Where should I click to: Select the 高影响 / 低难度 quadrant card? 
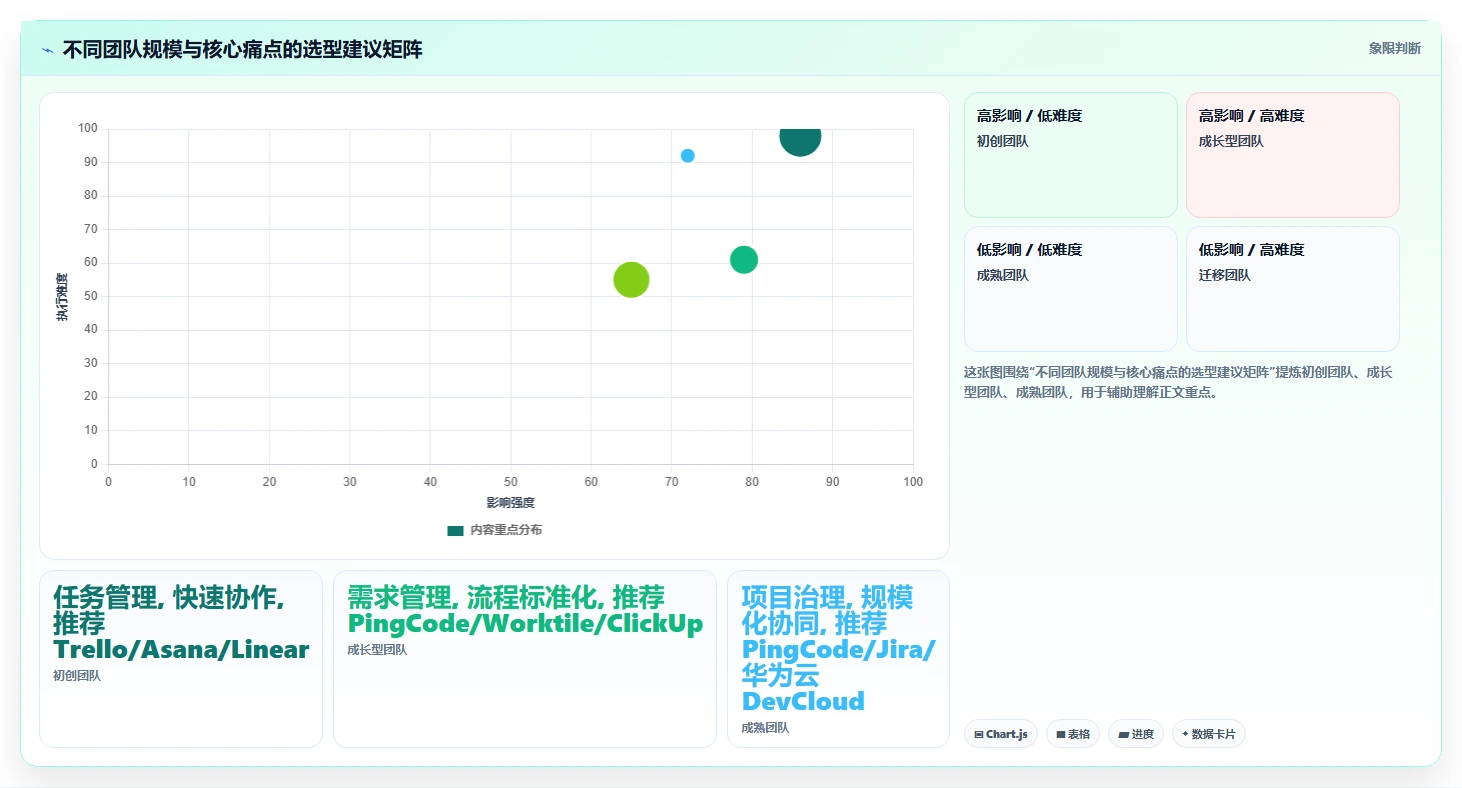(x=1071, y=155)
